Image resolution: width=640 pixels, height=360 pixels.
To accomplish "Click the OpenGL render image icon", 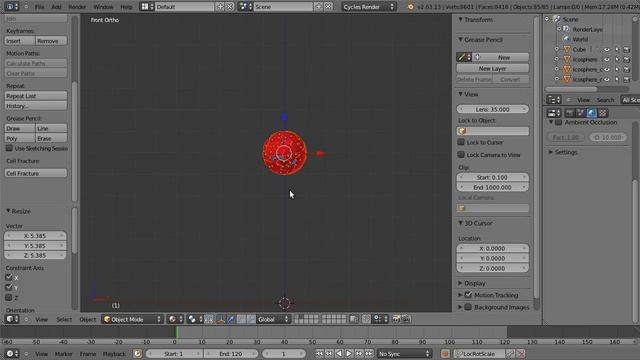I will tap(396, 319).
